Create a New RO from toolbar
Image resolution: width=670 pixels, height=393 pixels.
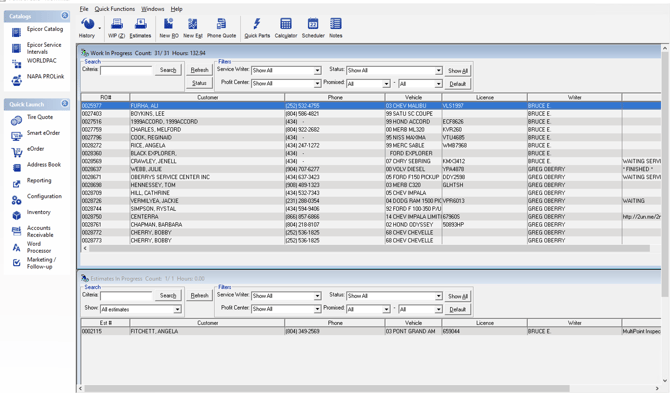(169, 28)
